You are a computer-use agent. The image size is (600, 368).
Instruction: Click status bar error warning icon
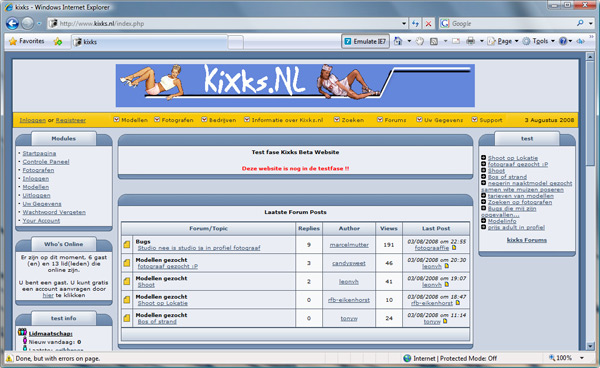point(9,358)
